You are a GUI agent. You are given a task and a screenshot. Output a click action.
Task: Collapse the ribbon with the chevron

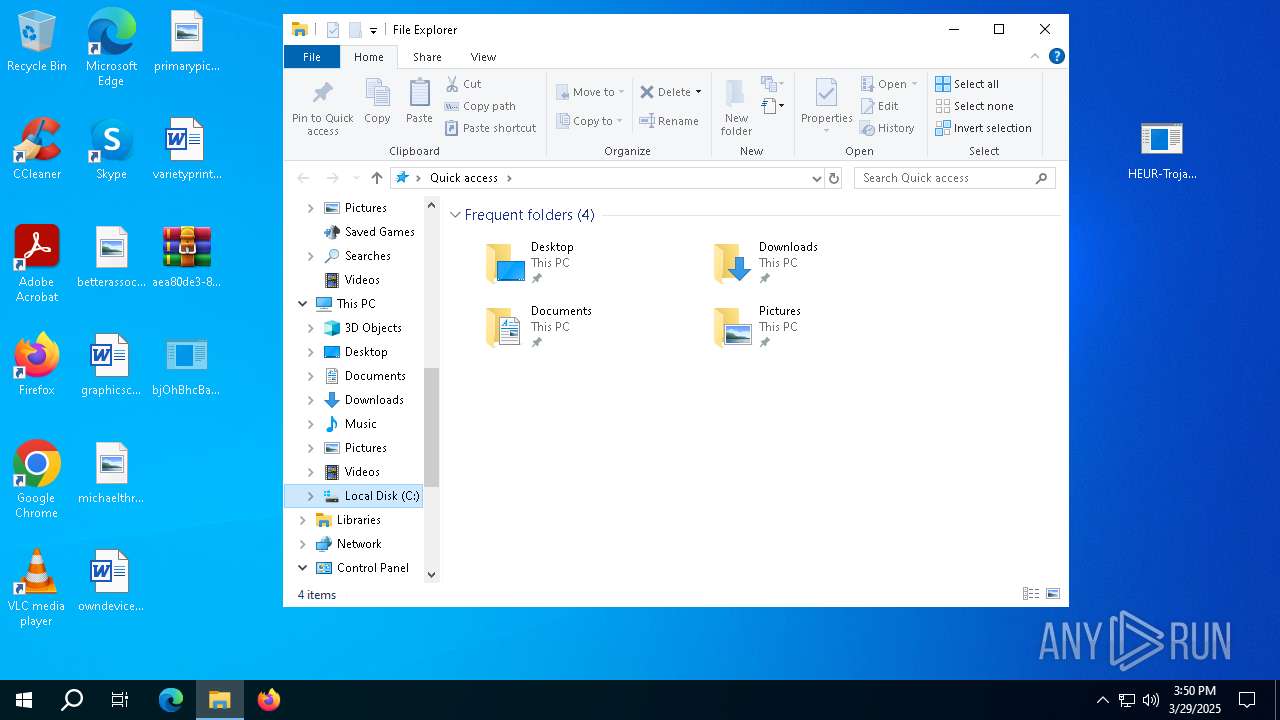[1035, 56]
